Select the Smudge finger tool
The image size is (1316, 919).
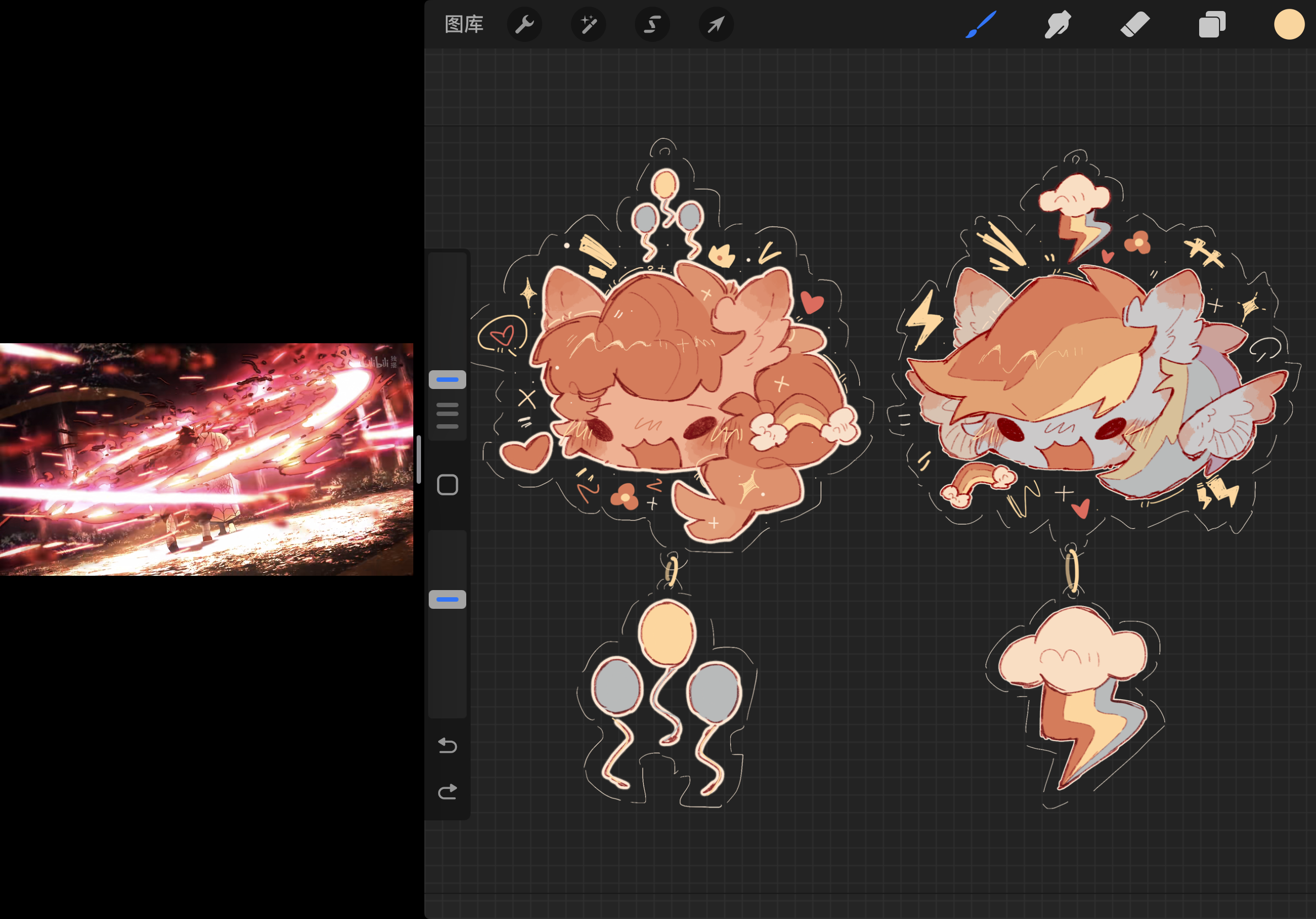click(x=1058, y=25)
